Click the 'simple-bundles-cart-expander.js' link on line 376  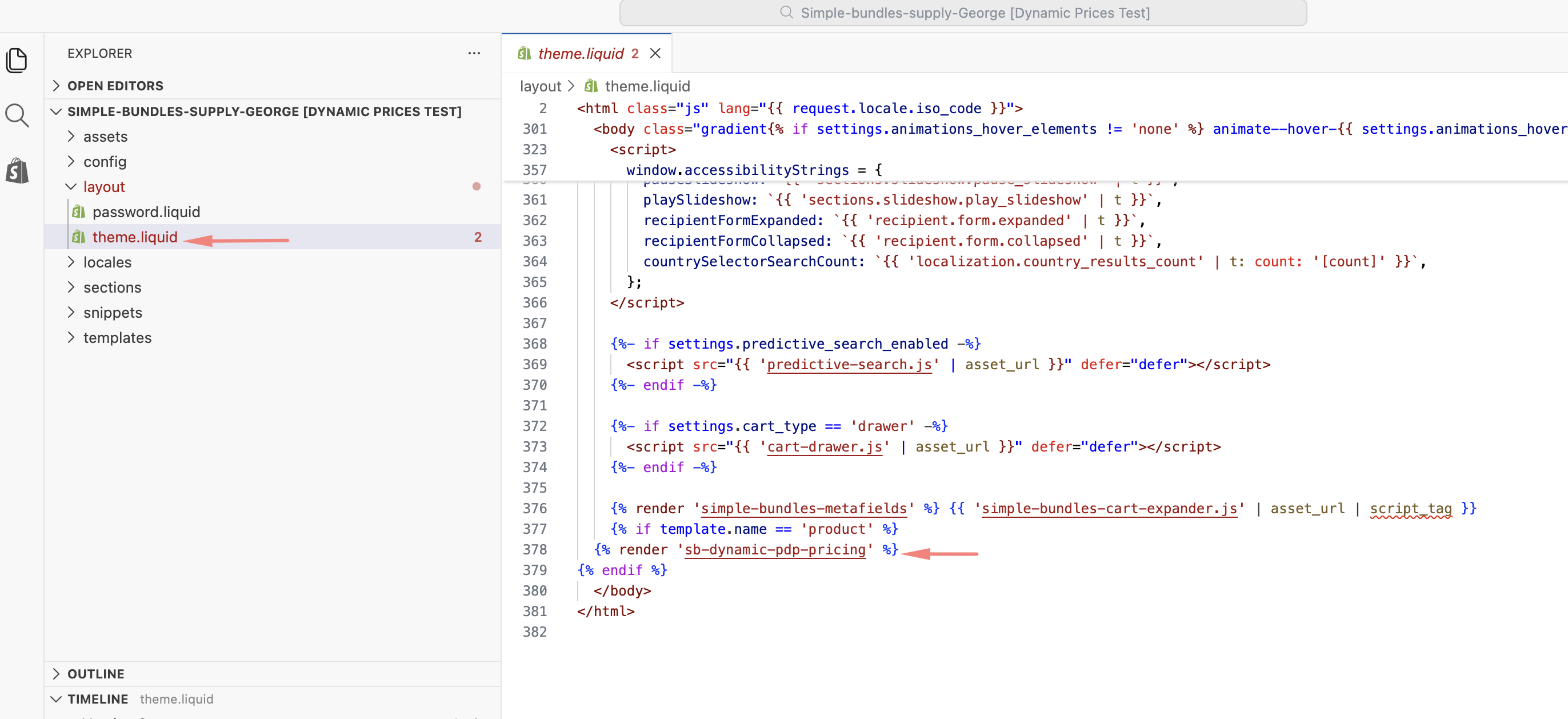click(1109, 509)
